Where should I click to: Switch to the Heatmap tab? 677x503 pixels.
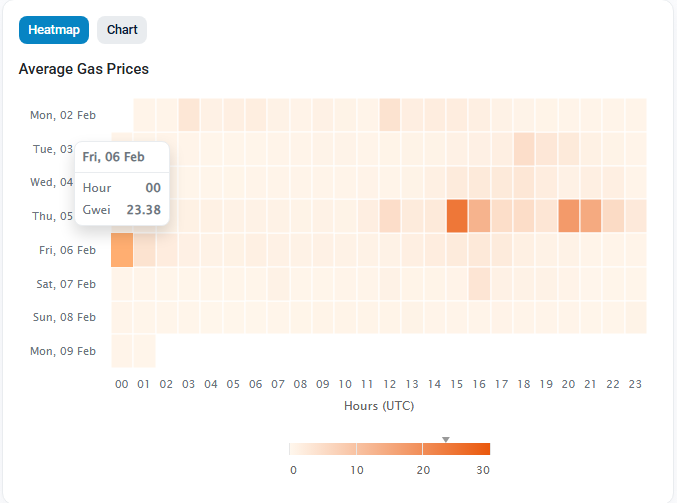click(54, 30)
